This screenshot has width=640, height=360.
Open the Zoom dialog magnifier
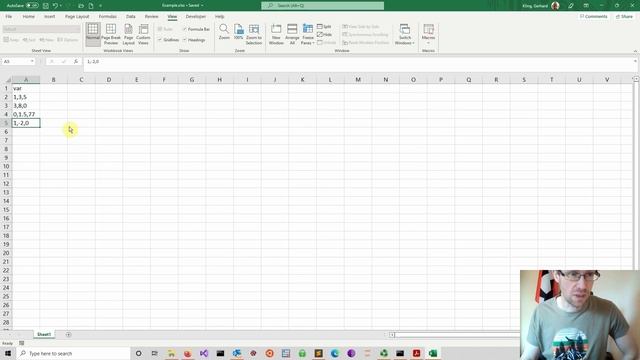click(x=224, y=32)
